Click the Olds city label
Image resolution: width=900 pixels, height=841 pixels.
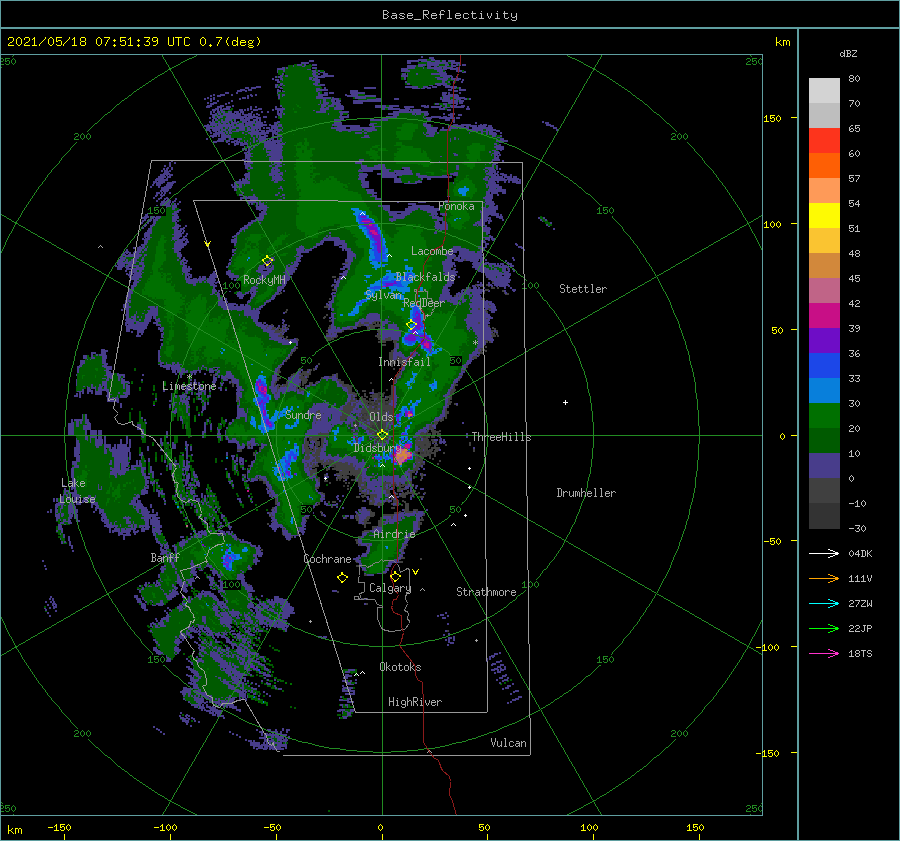click(381, 417)
